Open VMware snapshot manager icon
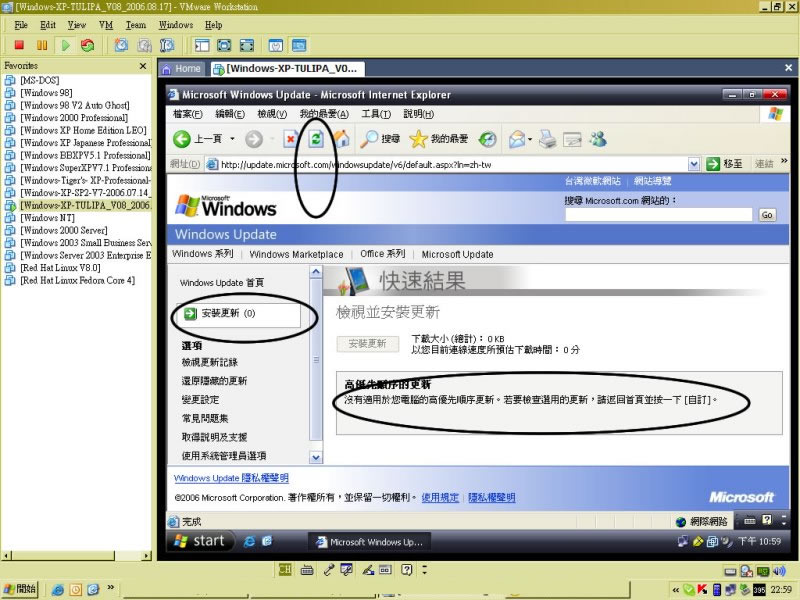 [x=167, y=45]
